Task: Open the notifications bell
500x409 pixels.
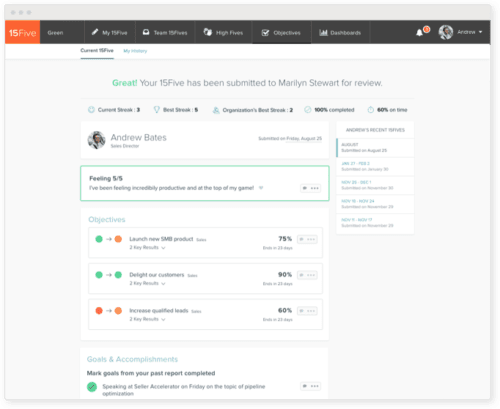Action: click(419, 33)
